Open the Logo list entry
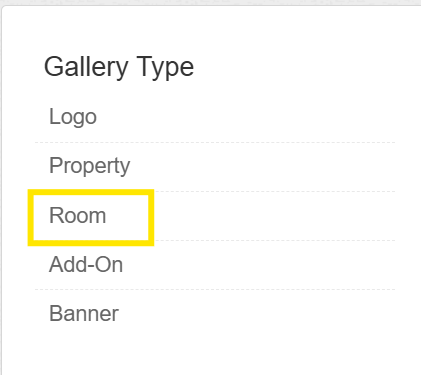Image resolution: width=421 pixels, height=375 pixels. 73,117
